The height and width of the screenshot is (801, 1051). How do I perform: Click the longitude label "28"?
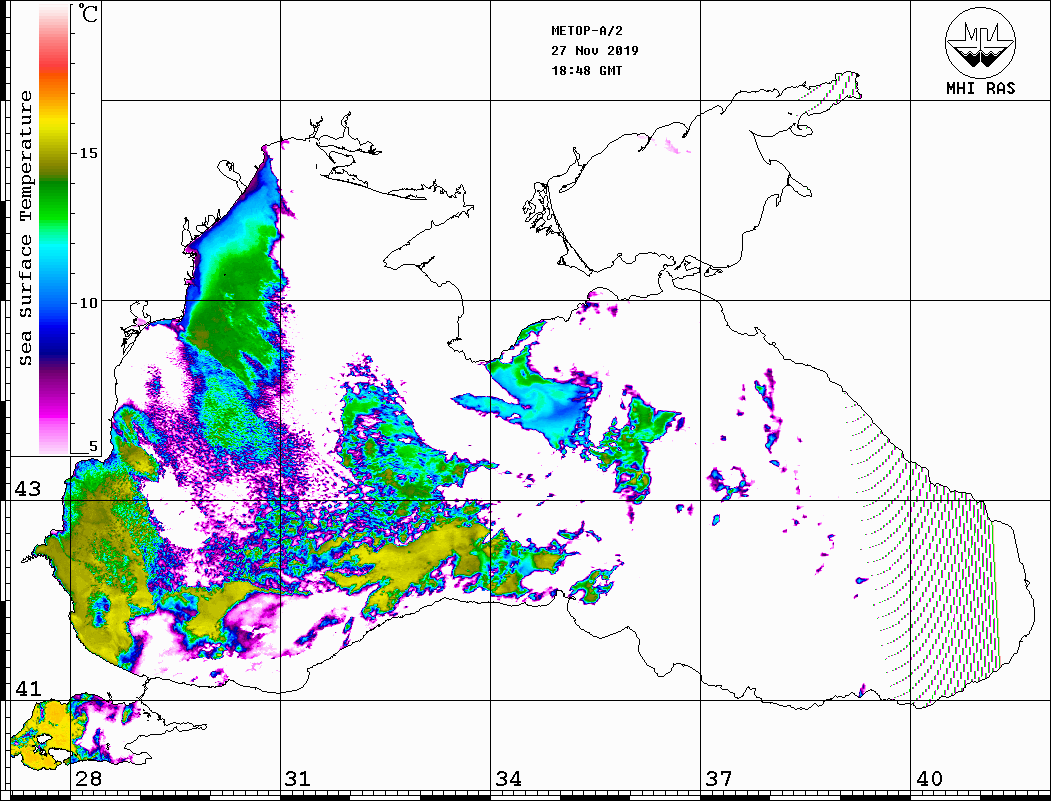click(x=88, y=779)
